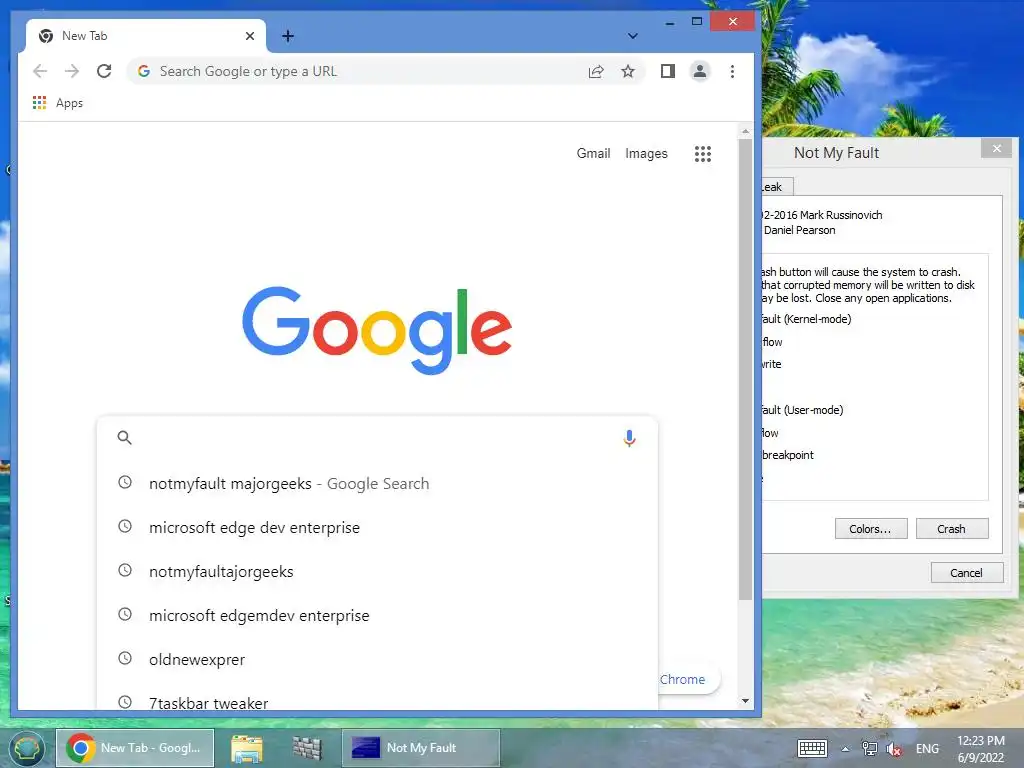Viewport: 1024px width, 768px height.
Task: Reload the page in Chrome
Action: (104, 71)
